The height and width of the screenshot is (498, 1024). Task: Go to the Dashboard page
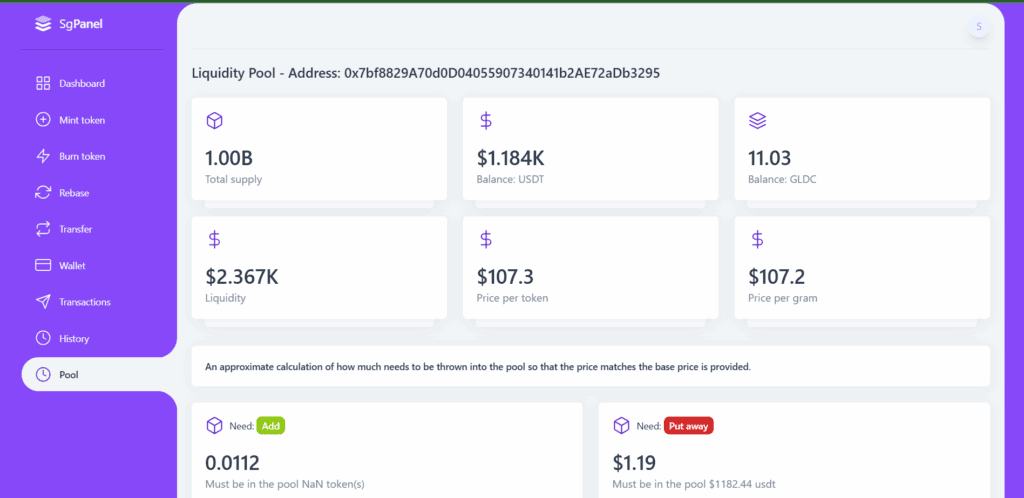coord(82,84)
